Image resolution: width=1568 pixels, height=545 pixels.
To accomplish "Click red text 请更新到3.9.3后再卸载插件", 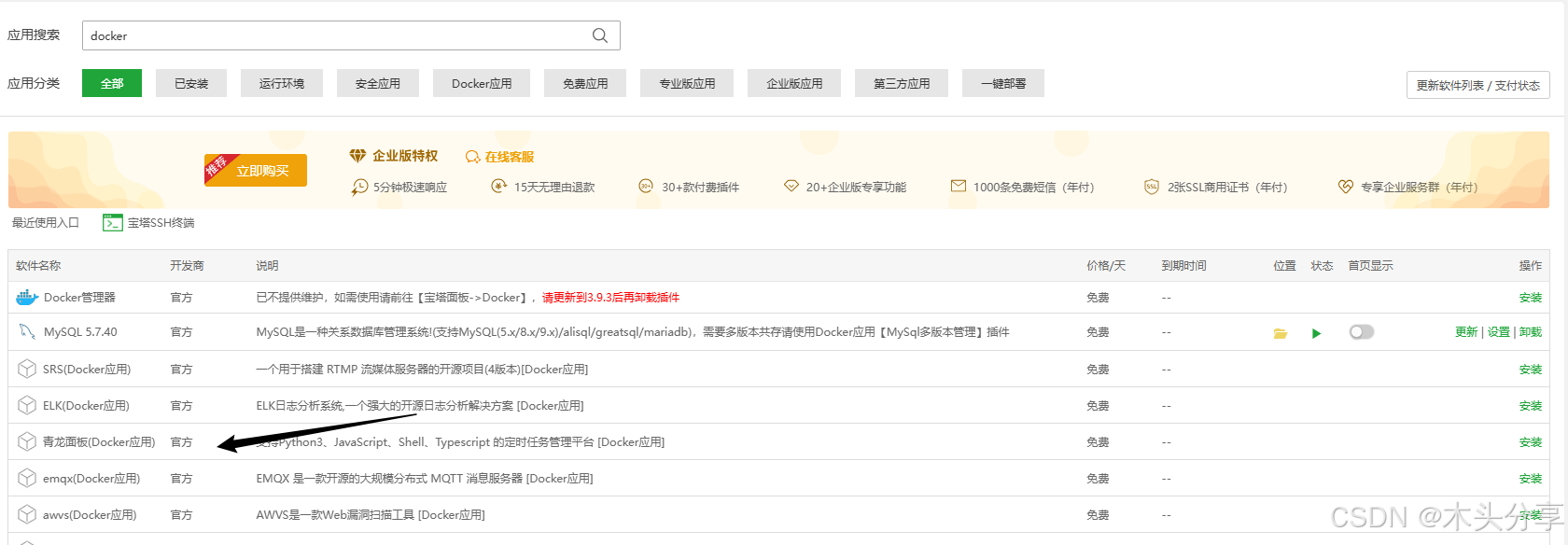I will coord(611,298).
